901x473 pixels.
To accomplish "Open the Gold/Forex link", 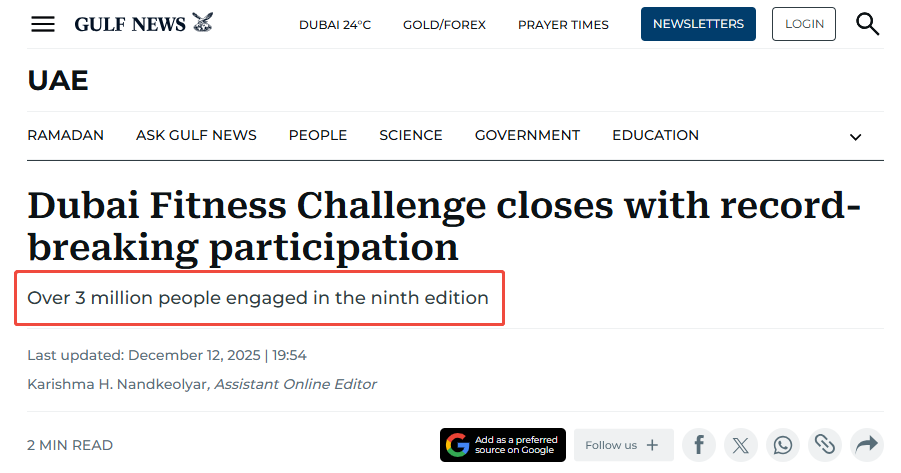I will [444, 25].
